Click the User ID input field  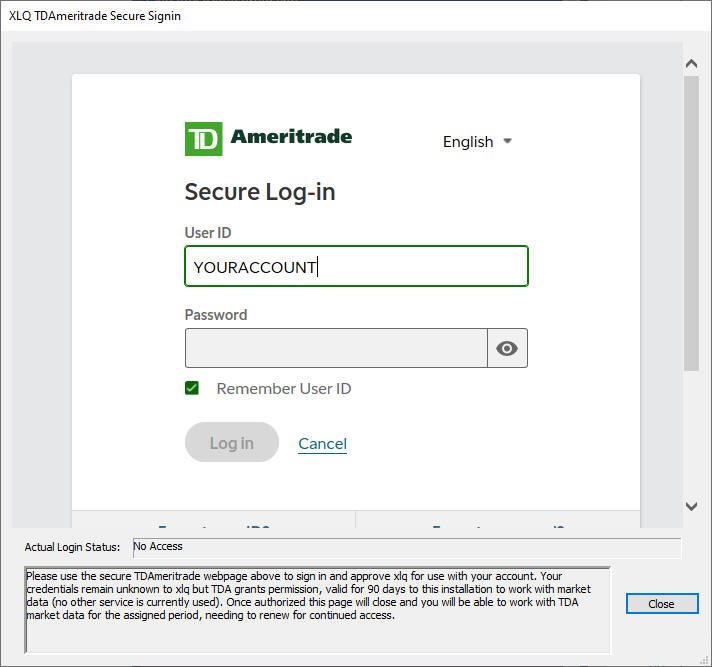click(356, 266)
